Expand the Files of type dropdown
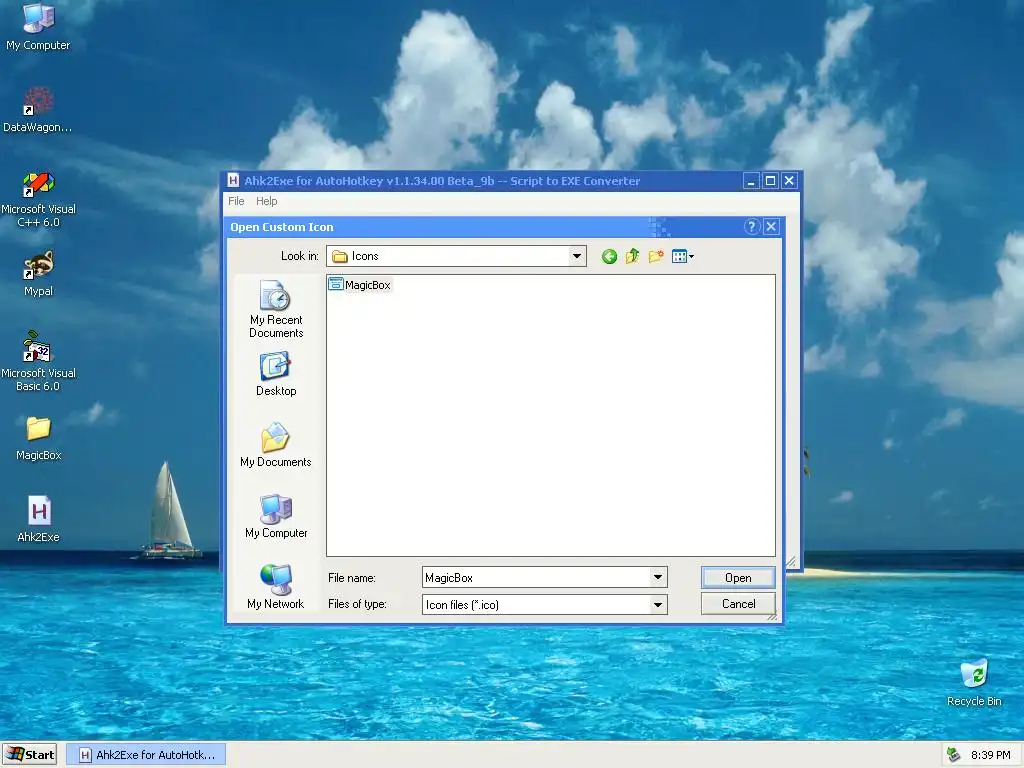 point(658,605)
